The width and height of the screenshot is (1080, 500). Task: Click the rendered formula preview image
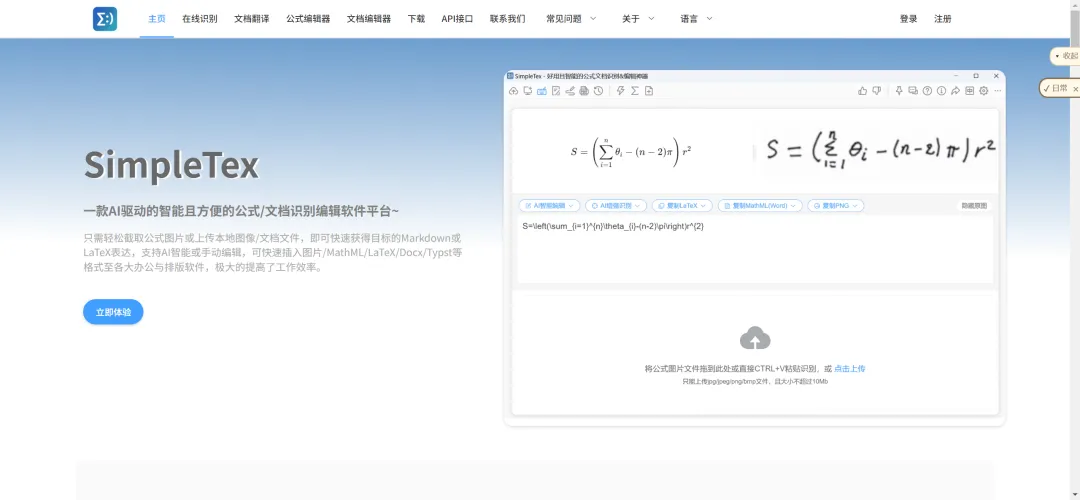click(x=630, y=152)
